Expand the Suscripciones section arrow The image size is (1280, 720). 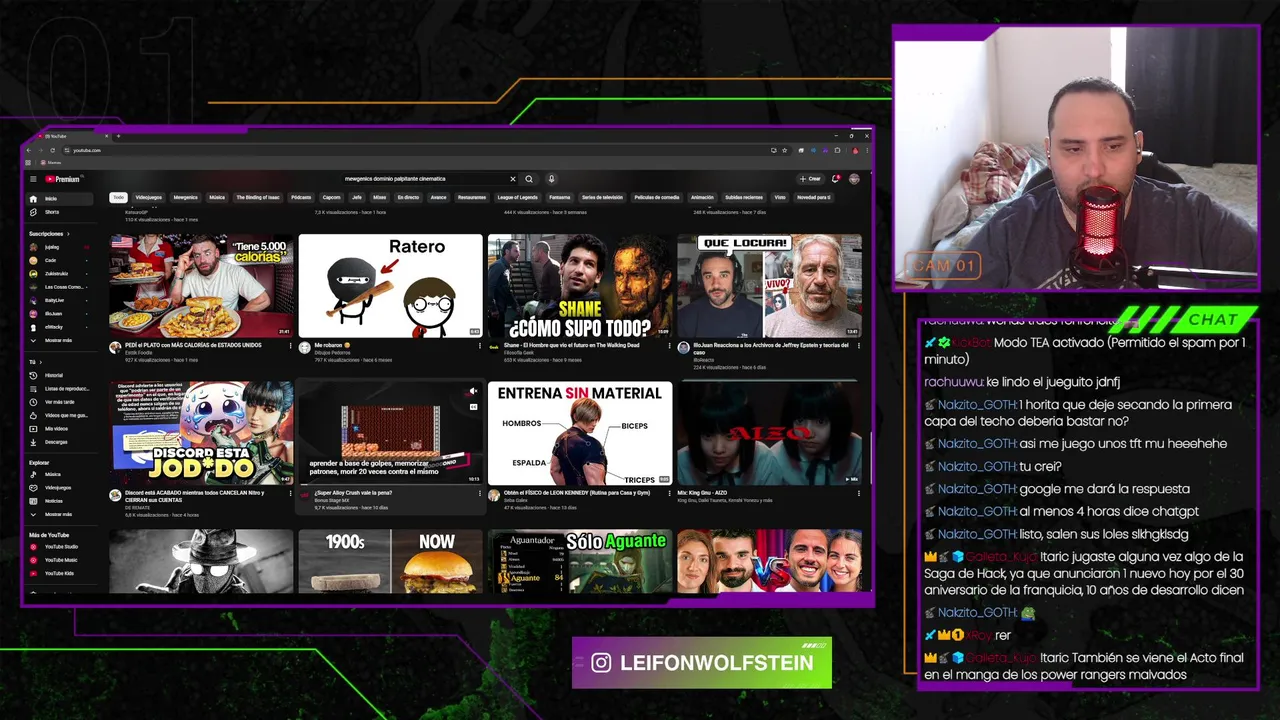tap(68, 233)
